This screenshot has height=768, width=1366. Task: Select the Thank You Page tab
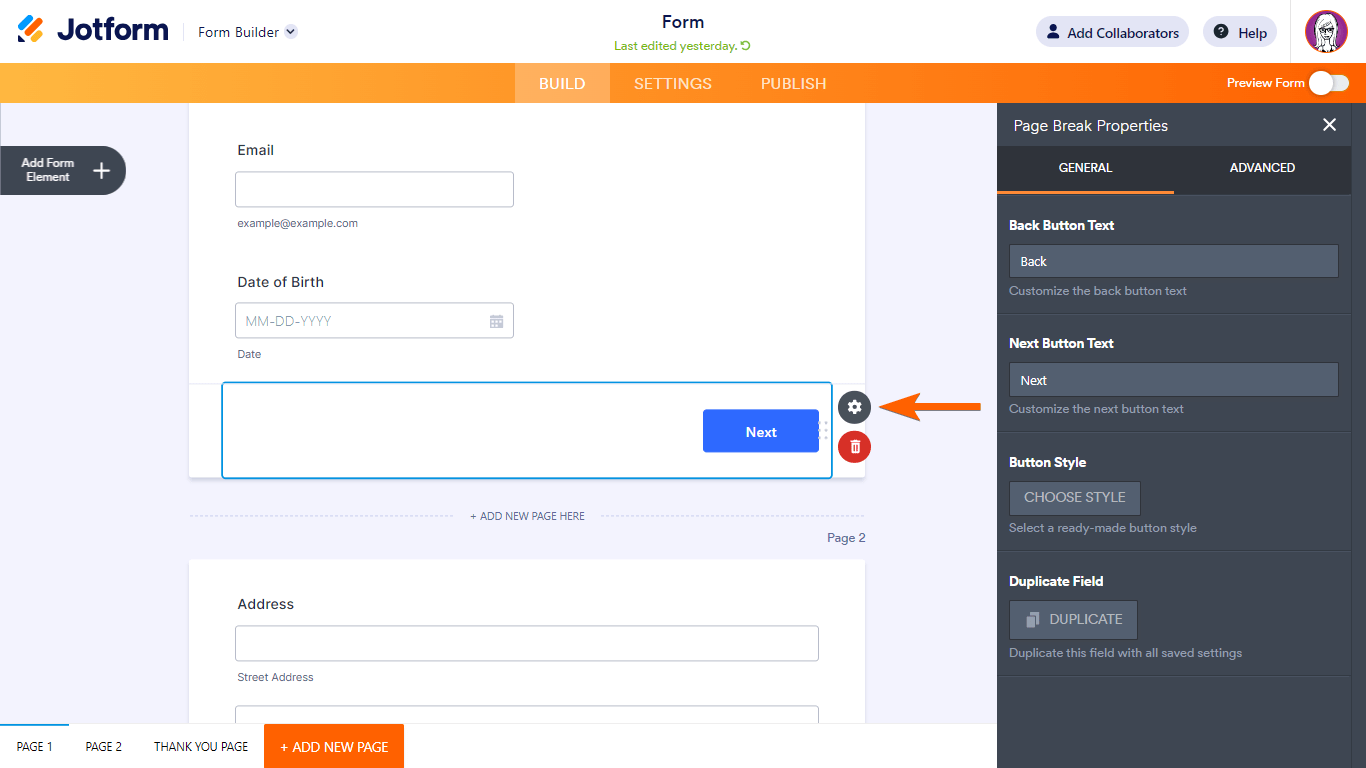click(x=201, y=747)
